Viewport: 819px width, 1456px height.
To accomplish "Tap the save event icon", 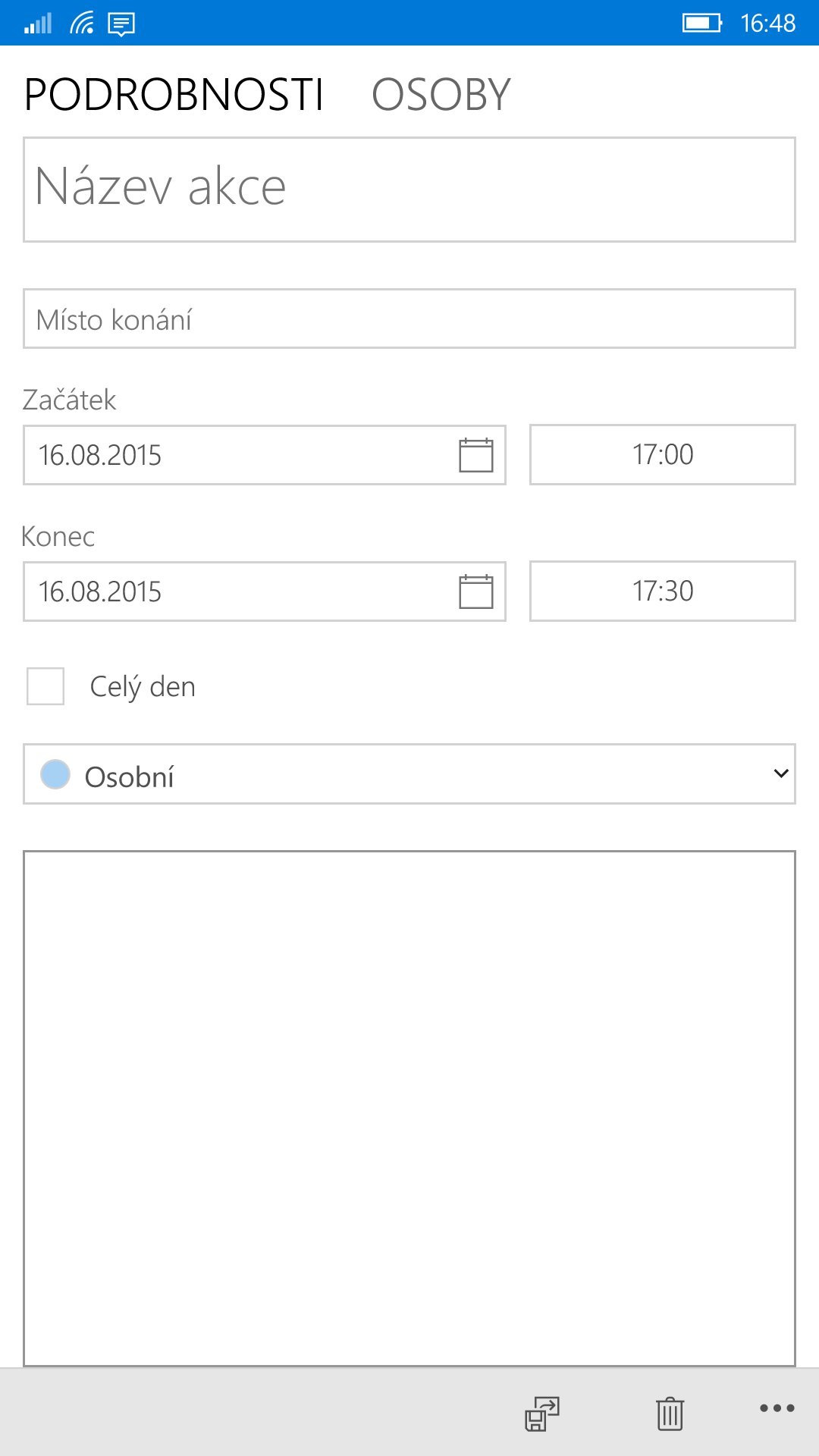I will [x=542, y=1414].
